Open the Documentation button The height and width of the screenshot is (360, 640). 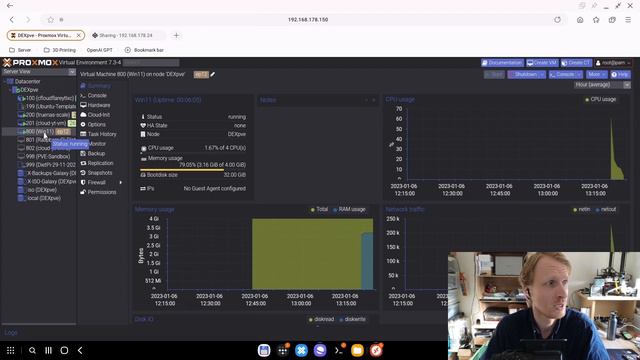tap(502, 63)
